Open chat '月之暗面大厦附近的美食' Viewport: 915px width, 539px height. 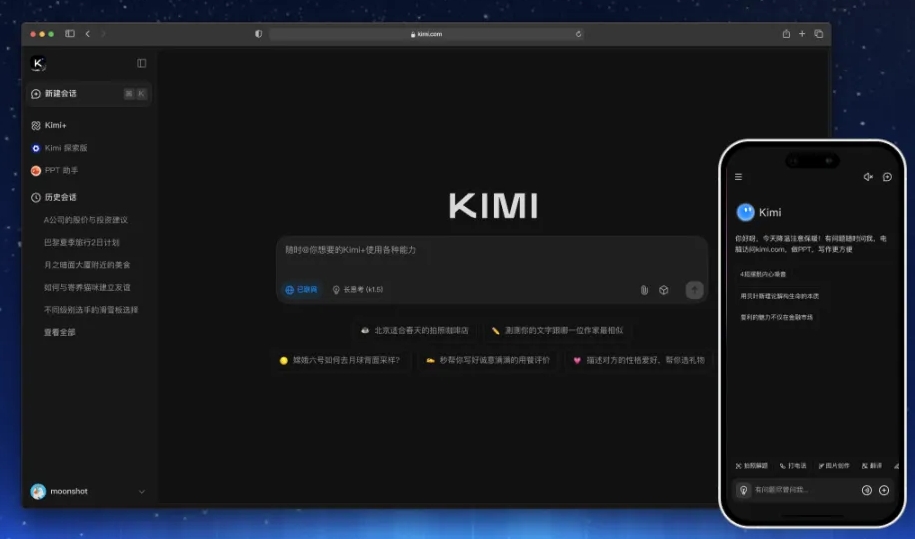pyautogui.click(x=87, y=265)
